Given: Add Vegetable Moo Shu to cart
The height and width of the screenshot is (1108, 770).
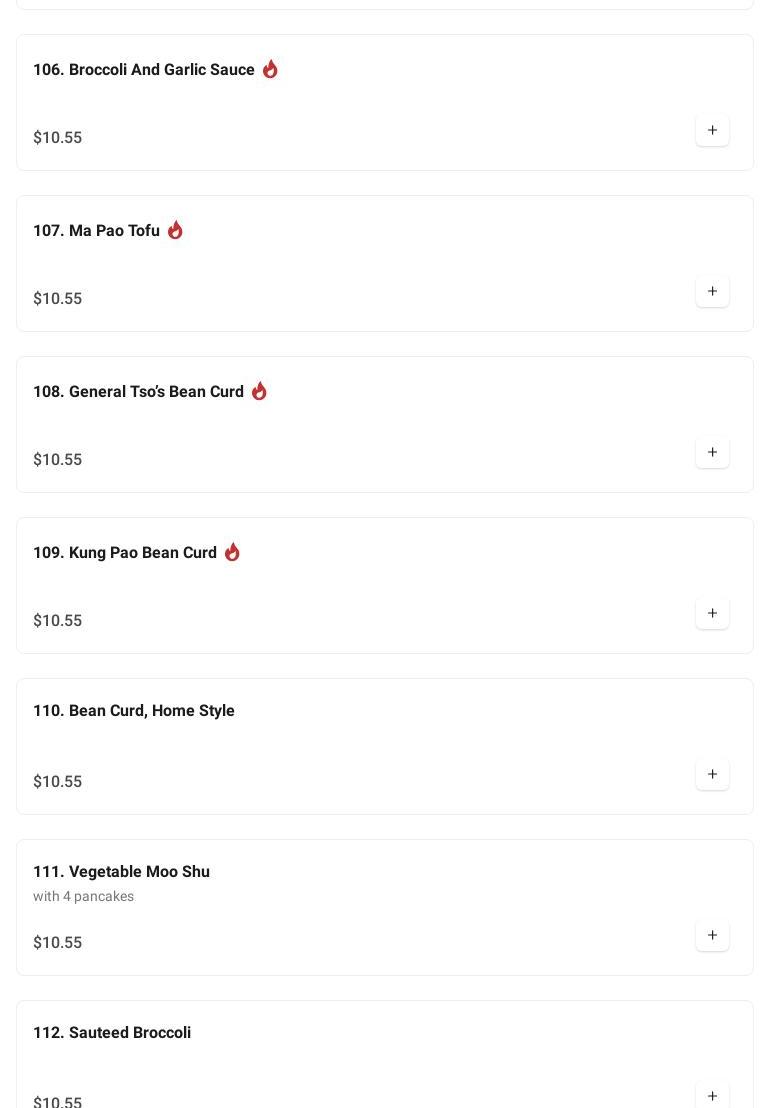Looking at the screenshot, I should click(x=712, y=935).
